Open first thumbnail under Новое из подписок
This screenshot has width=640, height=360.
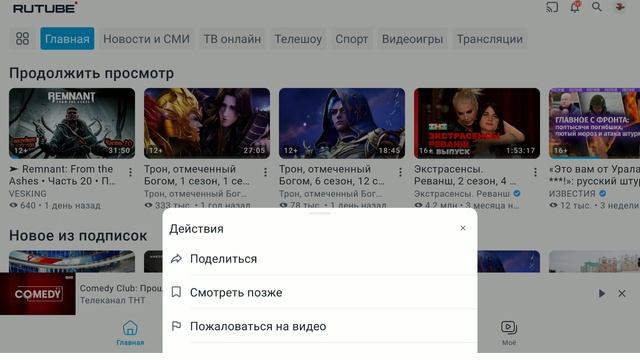[72, 261]
